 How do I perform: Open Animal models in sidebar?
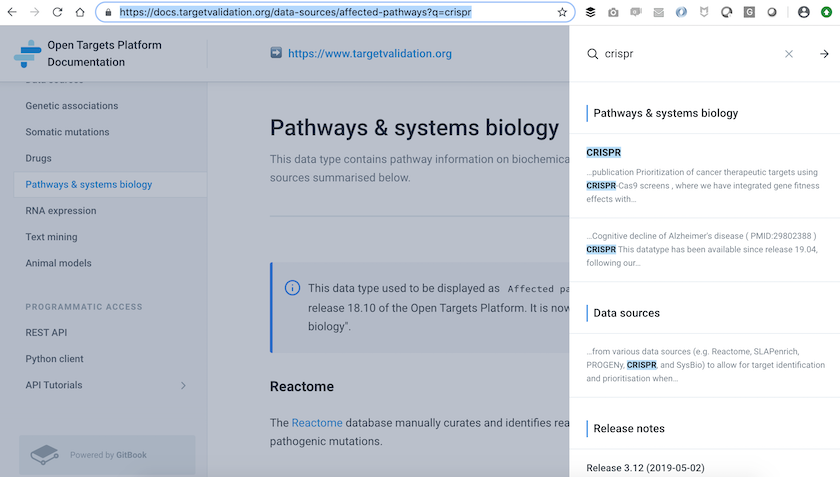pyautogui.click(x=58, y=263)
